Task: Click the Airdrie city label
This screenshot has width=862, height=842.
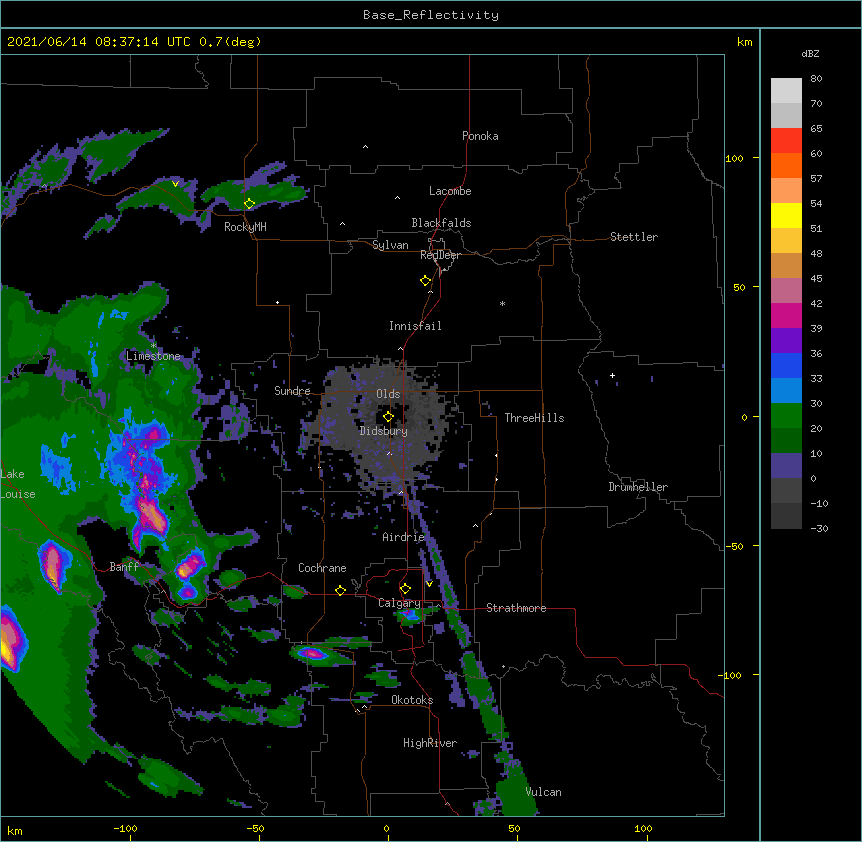Action: tap(403, 537)
